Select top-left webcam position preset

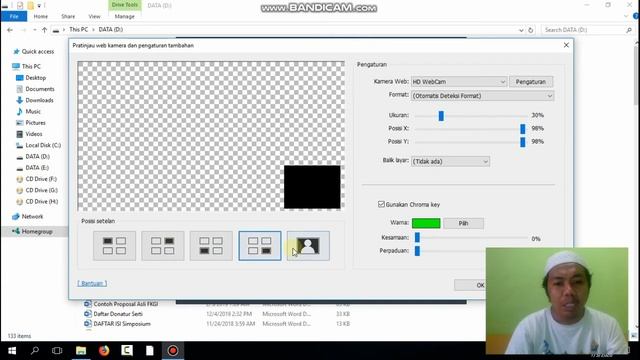coord(114,246)
